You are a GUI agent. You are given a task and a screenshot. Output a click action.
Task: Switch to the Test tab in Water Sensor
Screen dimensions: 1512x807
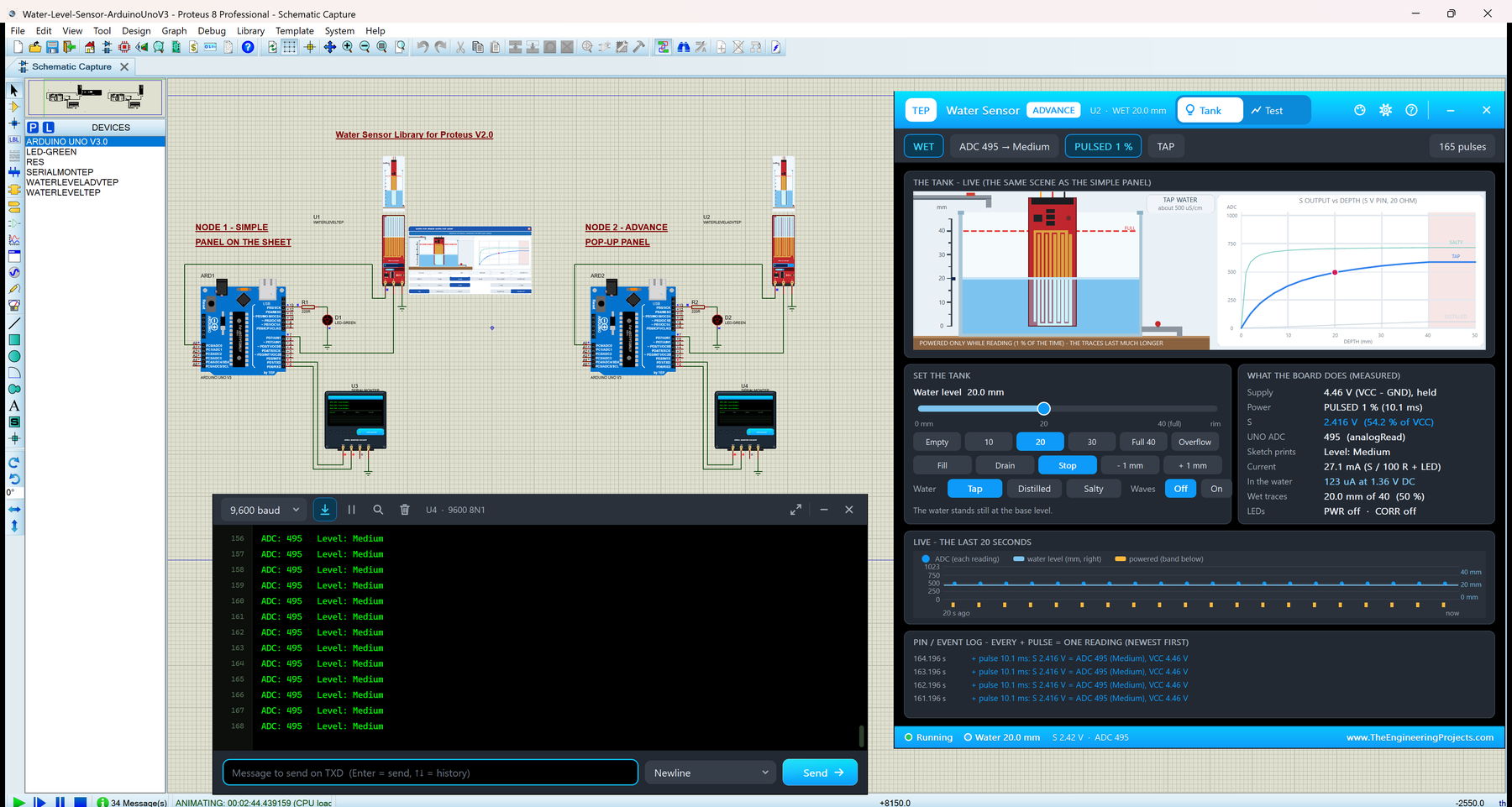pos(1267,110)
